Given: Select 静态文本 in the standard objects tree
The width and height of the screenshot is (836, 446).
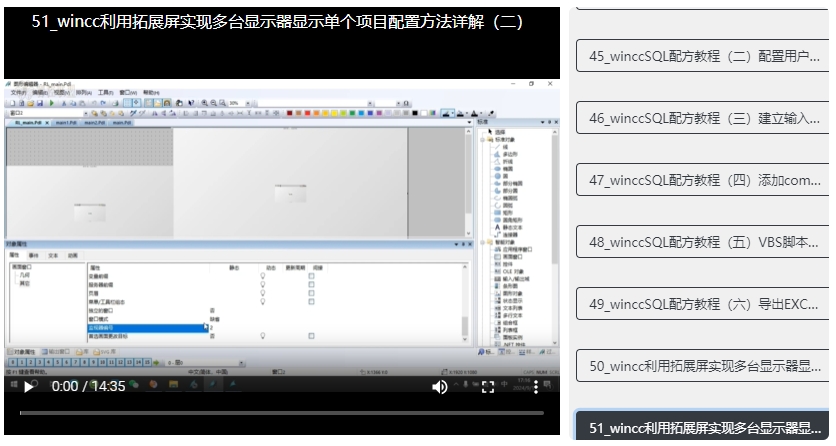Looking at the screenshot, I should (509, 227).
